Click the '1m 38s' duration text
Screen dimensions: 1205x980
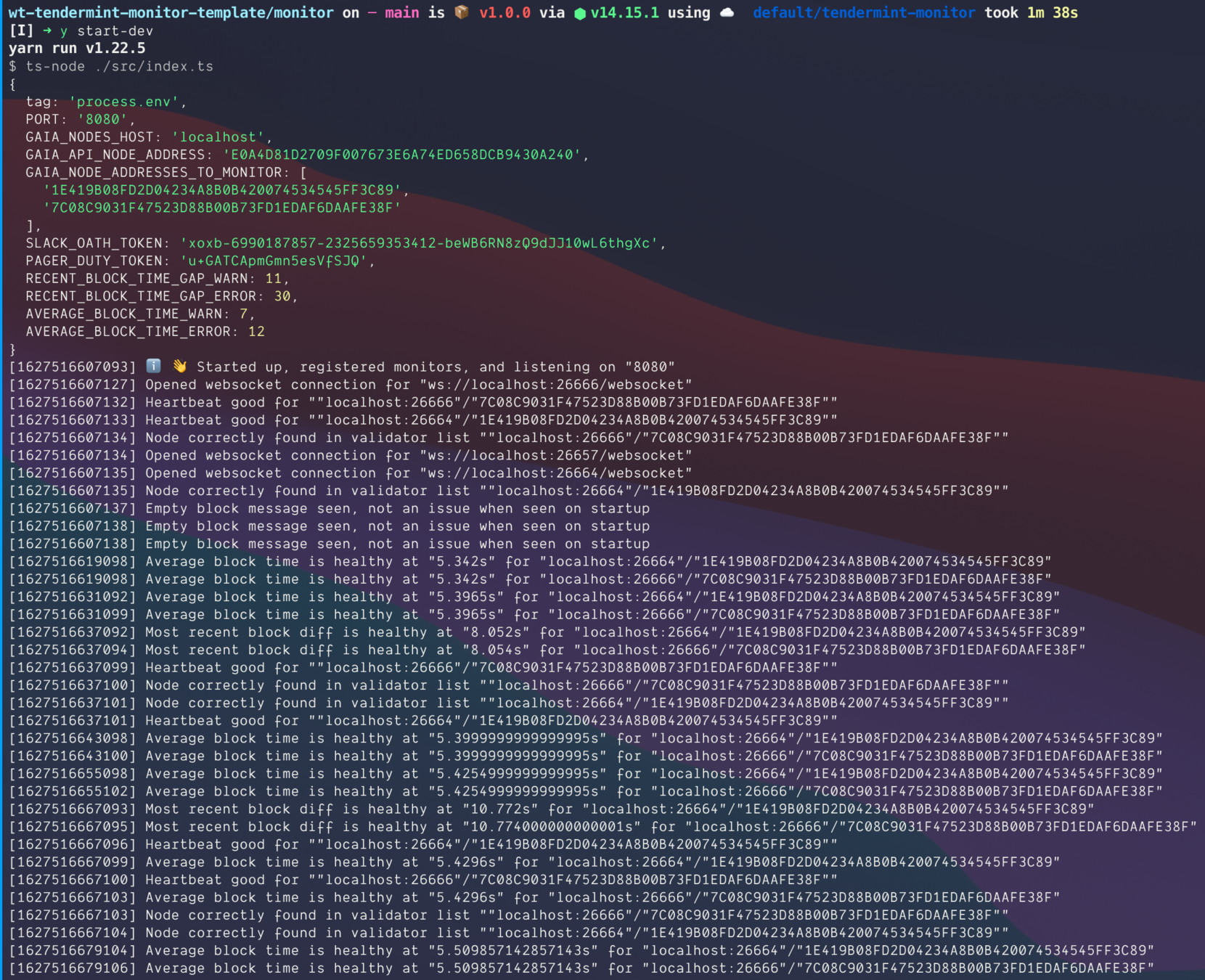1053,12
